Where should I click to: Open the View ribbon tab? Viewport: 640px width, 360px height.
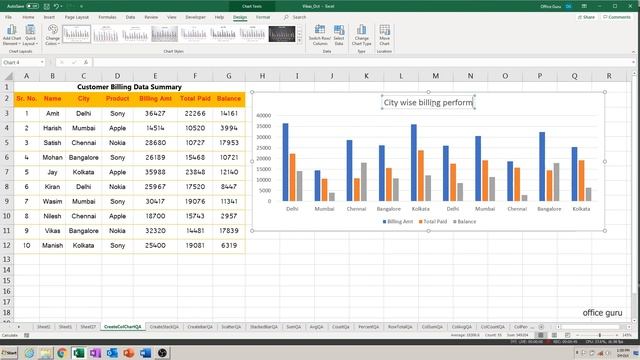[171, 17]
